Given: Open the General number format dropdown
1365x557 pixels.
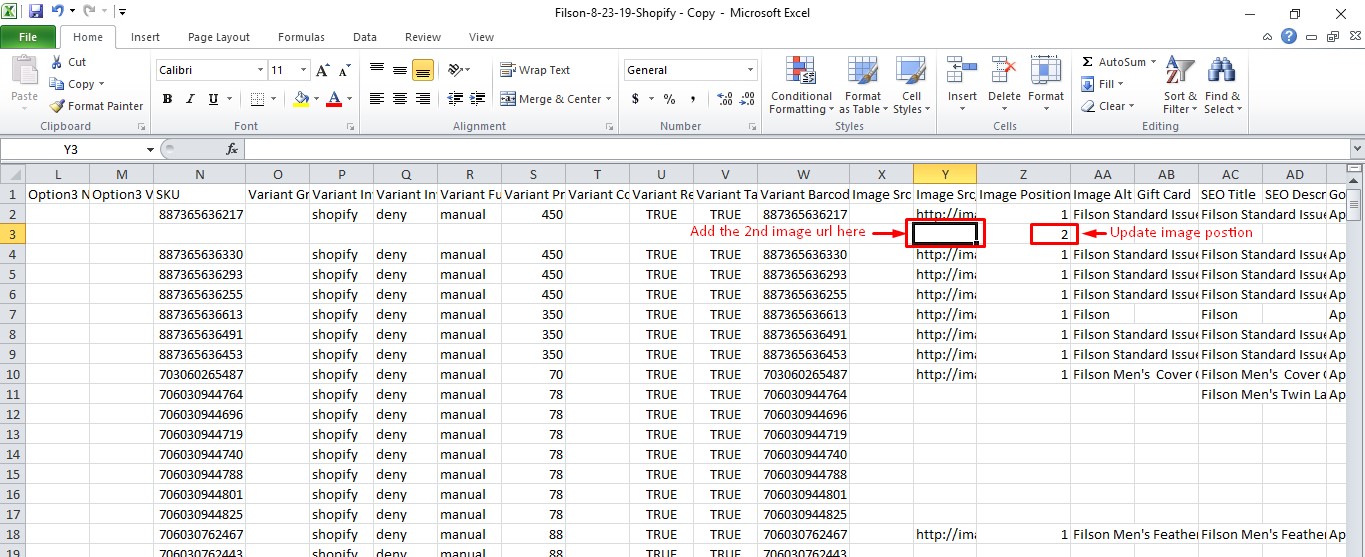Looking at the screenshot, I should coord(750,70).
